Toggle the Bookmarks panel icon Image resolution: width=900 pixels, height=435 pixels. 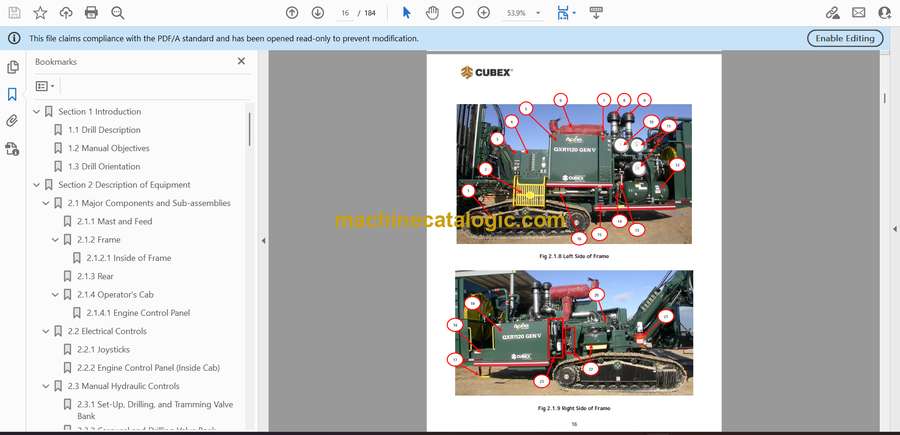(12, 94)
